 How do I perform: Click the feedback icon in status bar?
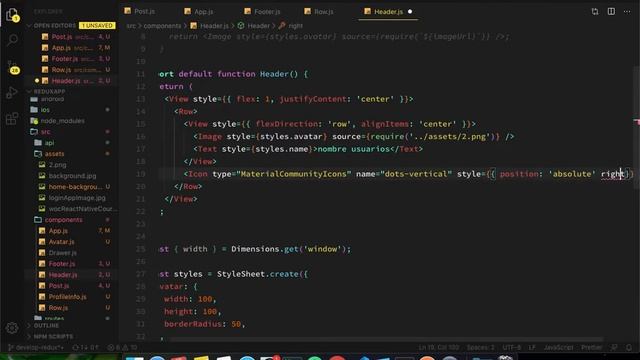tap(614, 347)
